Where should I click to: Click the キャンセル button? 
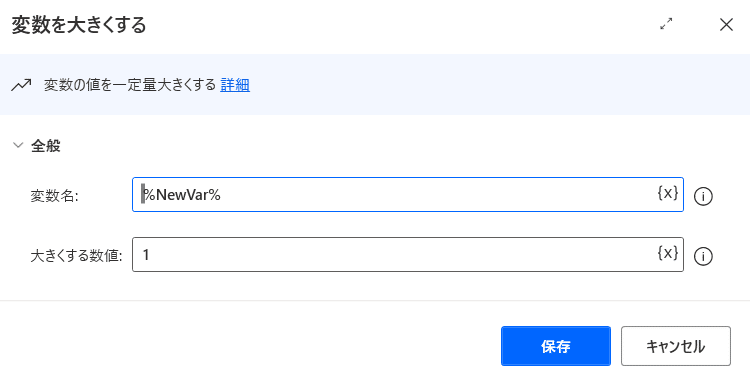[x=676, y=346]
